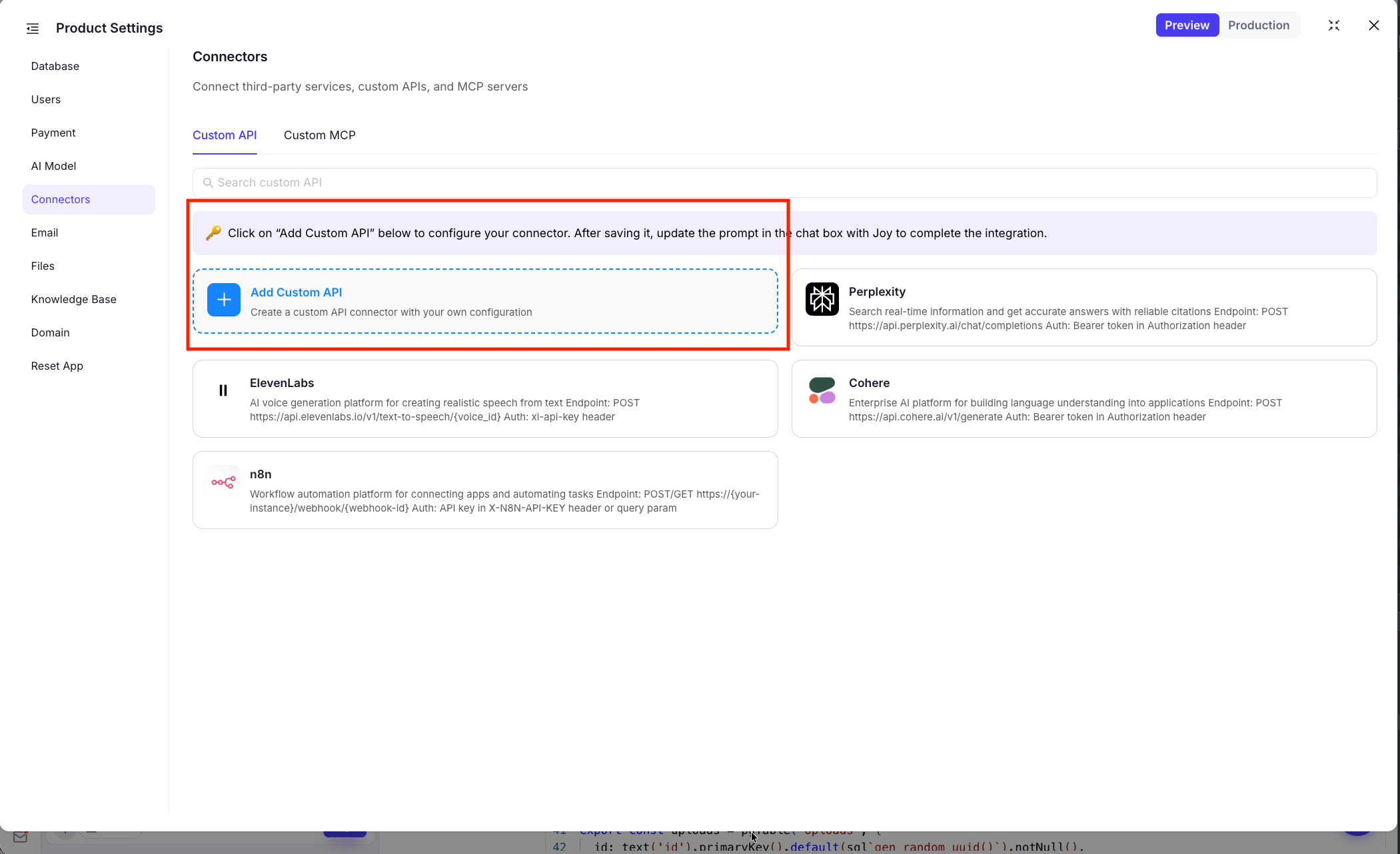Image resolution: width=1400 pixels, height=854 pixels.
Task: Close the Product Settings dialog
Action: (x=1373, y=25)
